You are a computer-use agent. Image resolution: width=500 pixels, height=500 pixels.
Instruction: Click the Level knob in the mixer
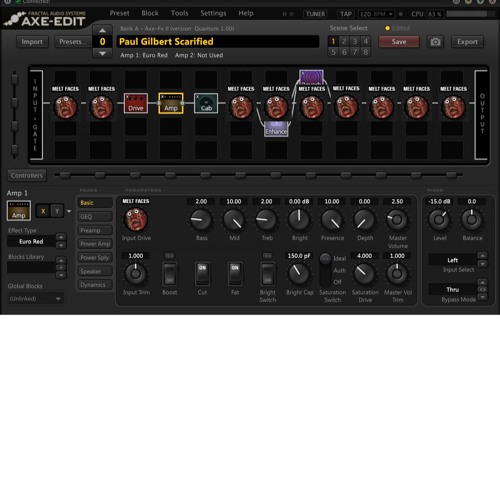coord(439,220)
